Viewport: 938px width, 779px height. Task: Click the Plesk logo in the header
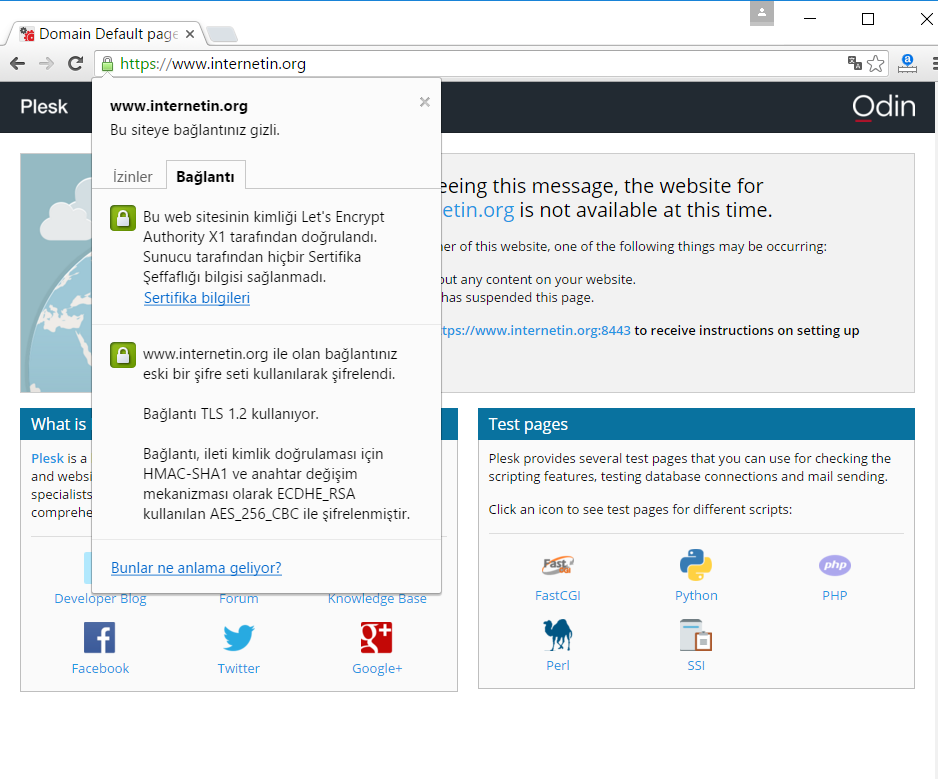click(x=44, y=106)
